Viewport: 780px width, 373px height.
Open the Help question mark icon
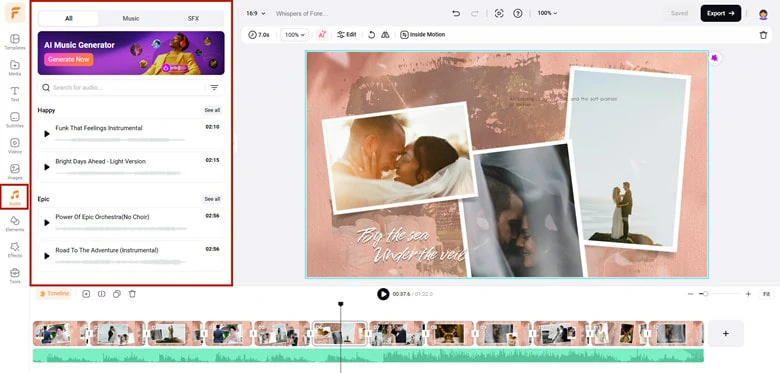coord(518,13)
